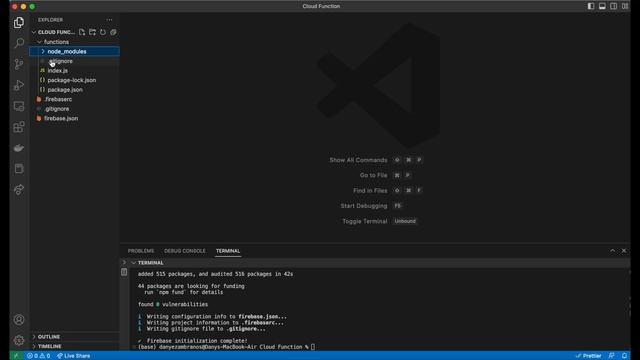Screen dimensions: 640x360
Task: Toggle secondary side bar layout icon
Action: [x=613, y=6]
